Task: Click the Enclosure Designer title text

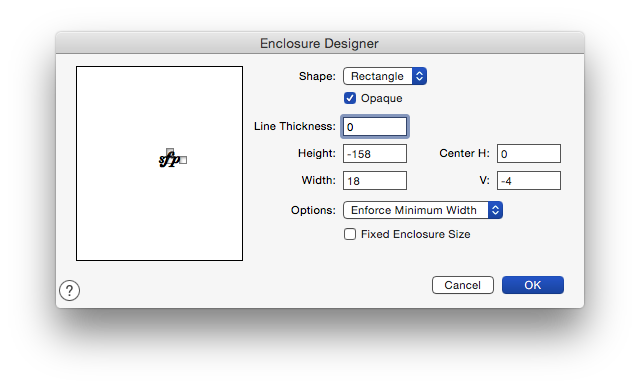Action: [319, 44]
